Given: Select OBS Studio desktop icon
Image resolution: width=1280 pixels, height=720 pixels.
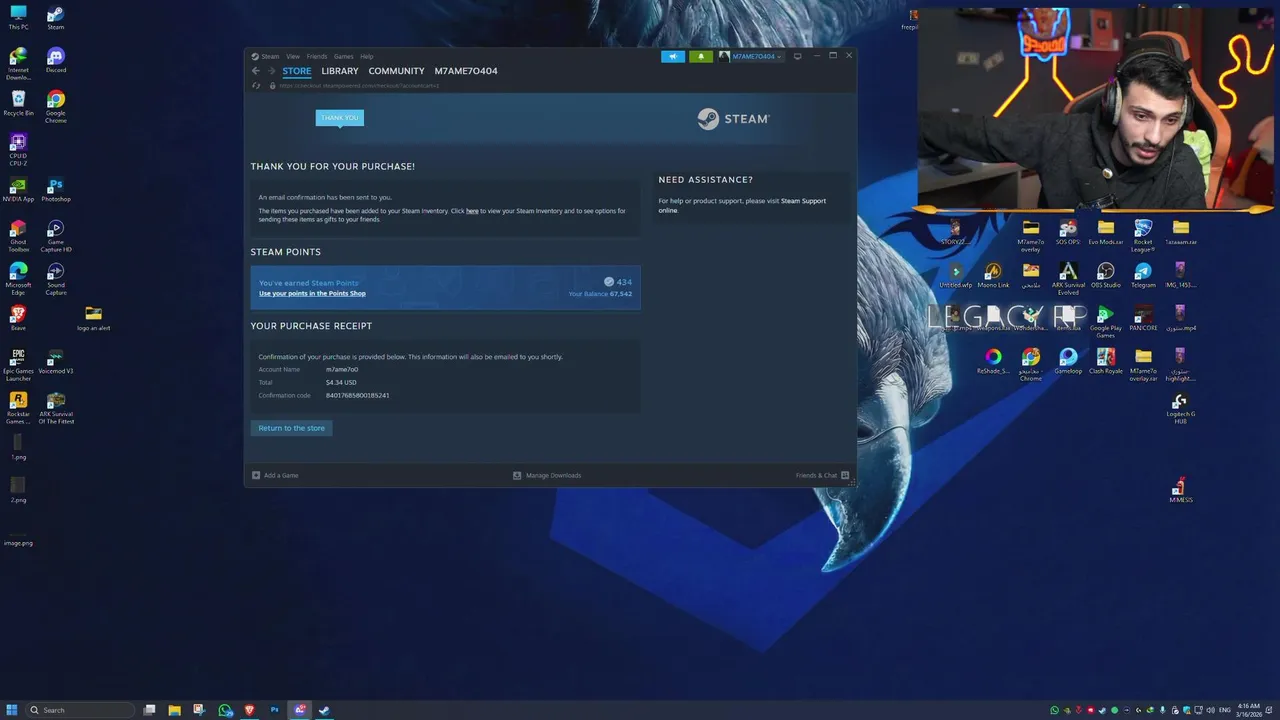Looking at the screenshot, I should coord(1106,275).
